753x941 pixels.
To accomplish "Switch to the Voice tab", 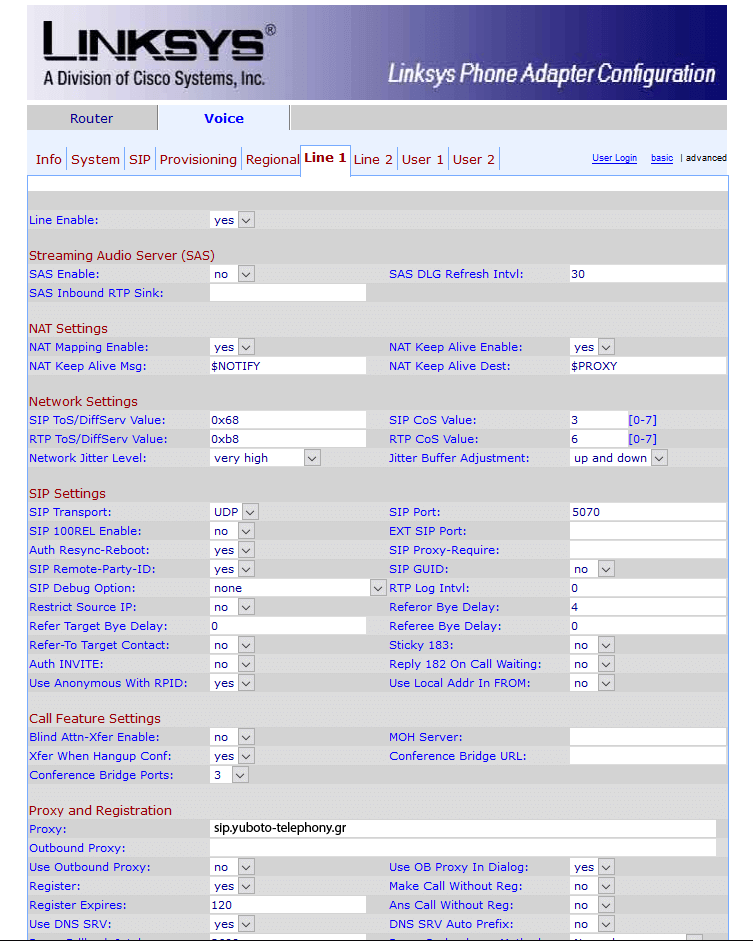I will tap(223, 118).
